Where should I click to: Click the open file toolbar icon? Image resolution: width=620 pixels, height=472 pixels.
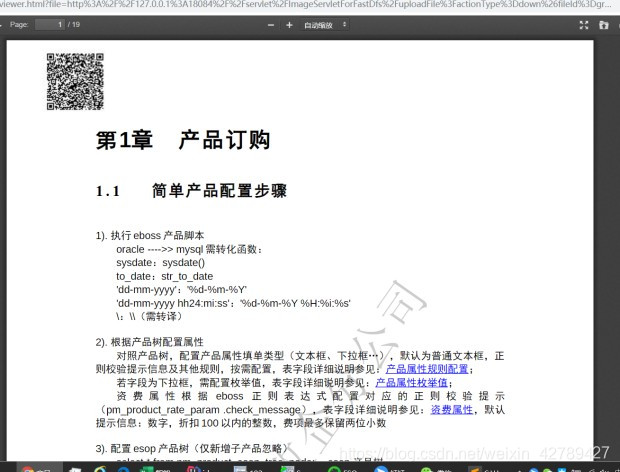click(x=603, y=25)
